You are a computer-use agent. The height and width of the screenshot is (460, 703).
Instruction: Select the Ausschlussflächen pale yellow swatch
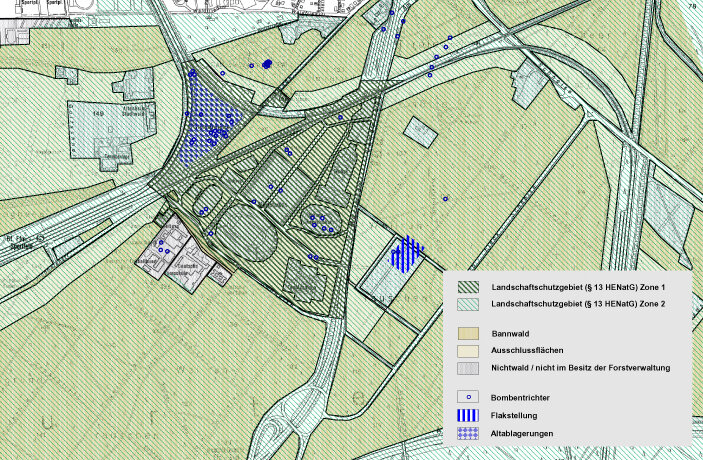tap(464, 350)
